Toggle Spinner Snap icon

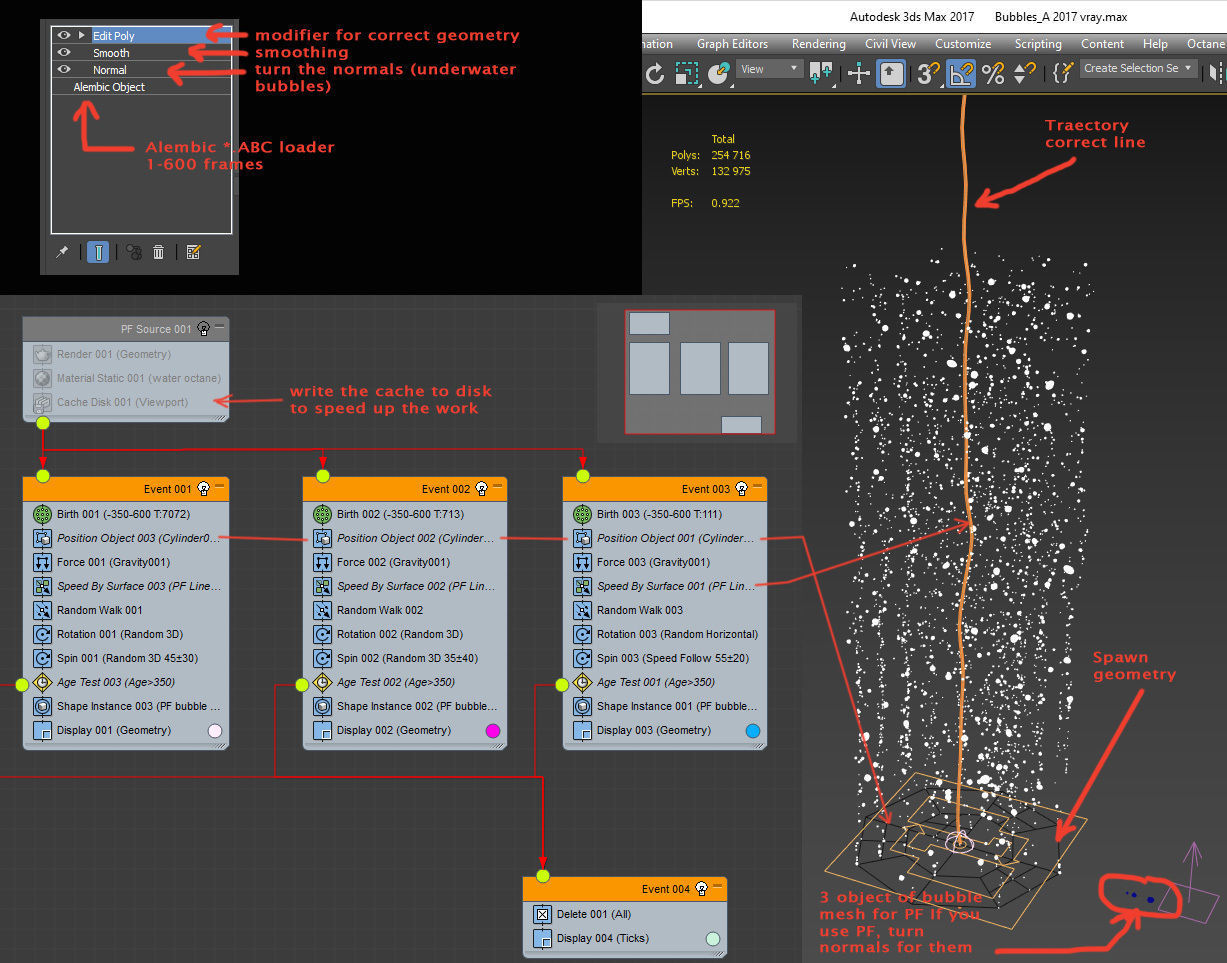tap(1025, 73)
